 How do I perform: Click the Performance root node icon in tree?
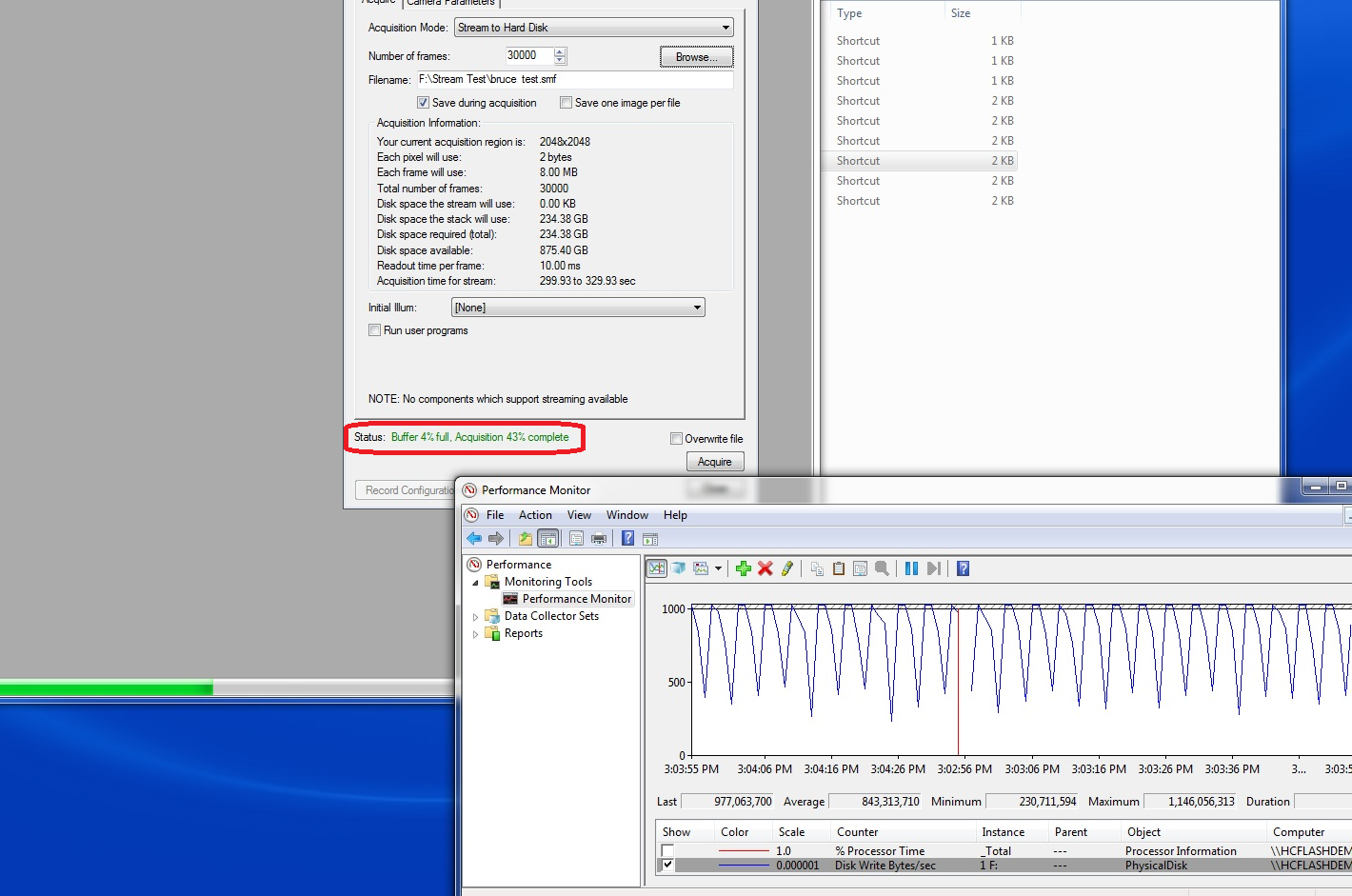pyautogui.click(x=474, y=565)
